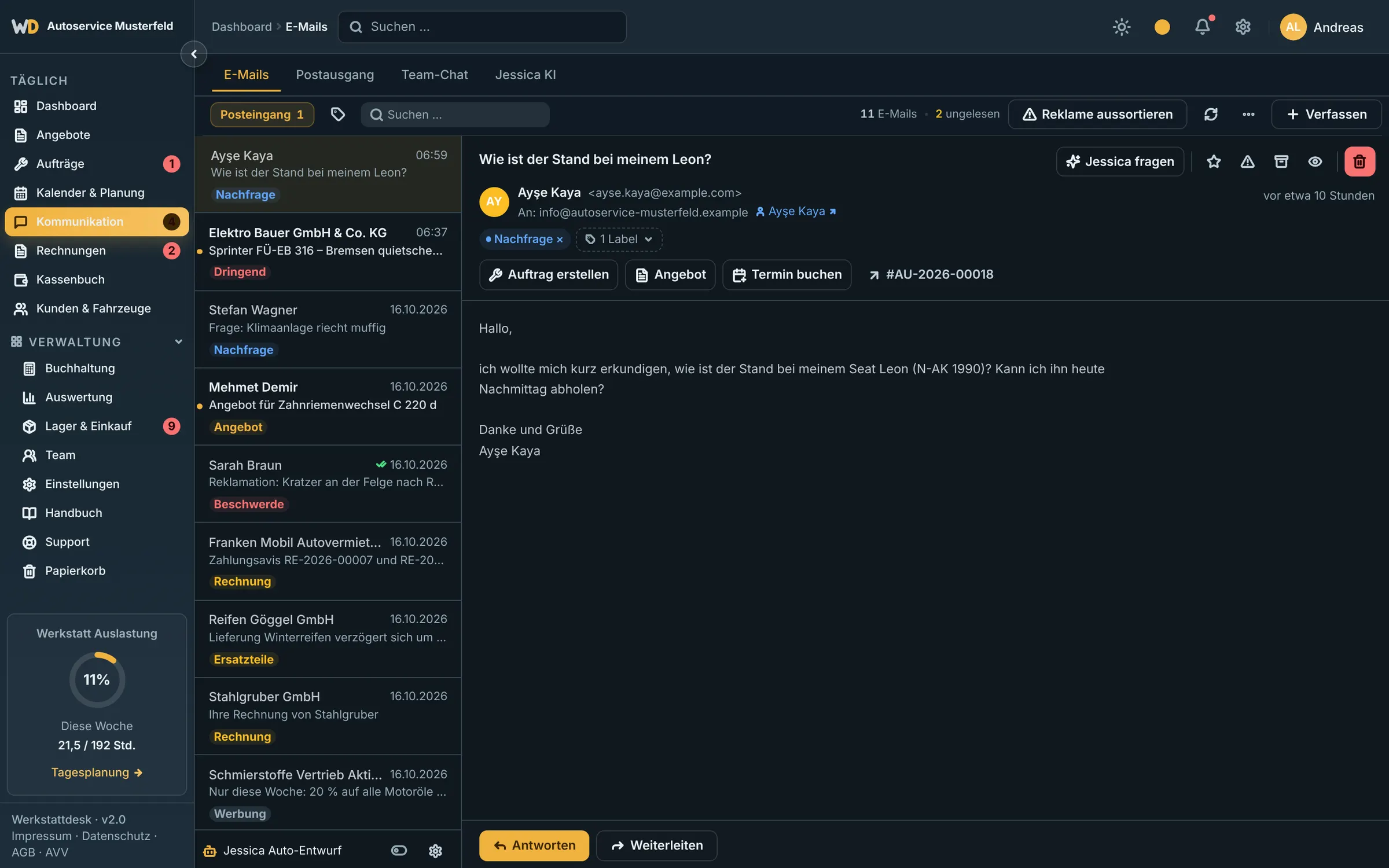Click the yellow status dot in header
The image size is (1389, 868).
pyautogui.click(x=1162, y=27)
